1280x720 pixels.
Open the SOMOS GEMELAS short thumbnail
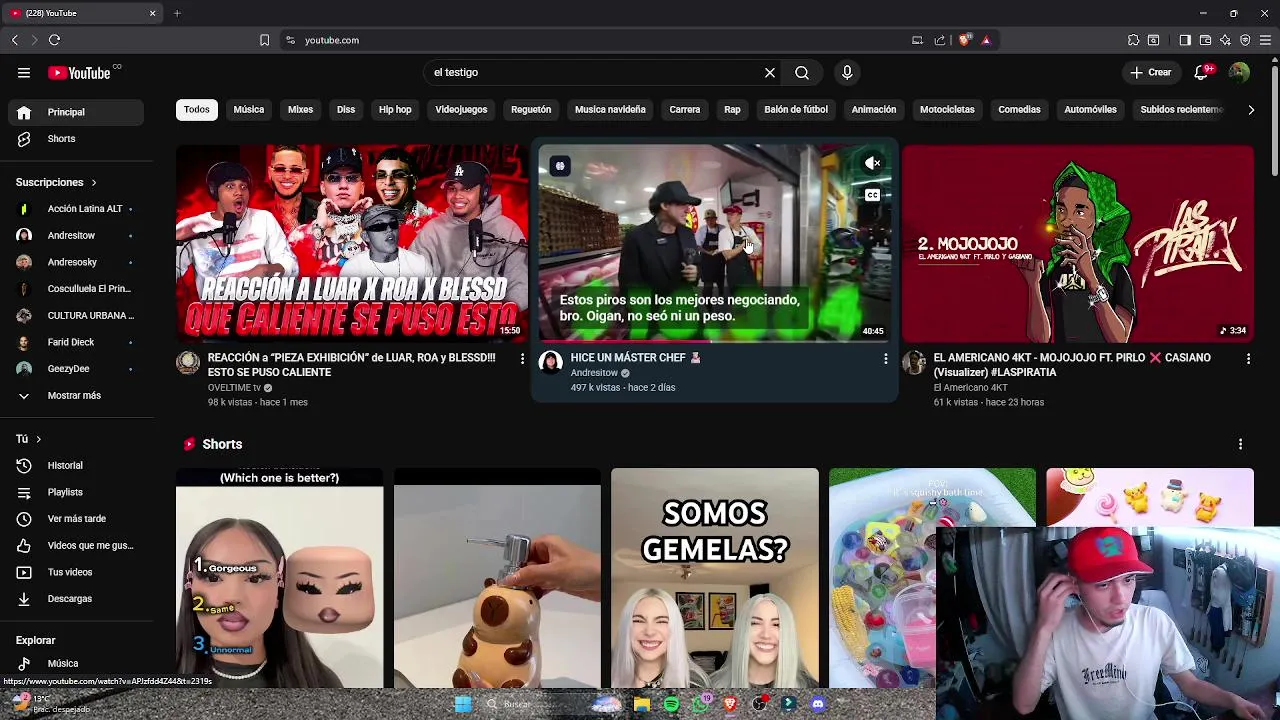(x=714, y=578)
